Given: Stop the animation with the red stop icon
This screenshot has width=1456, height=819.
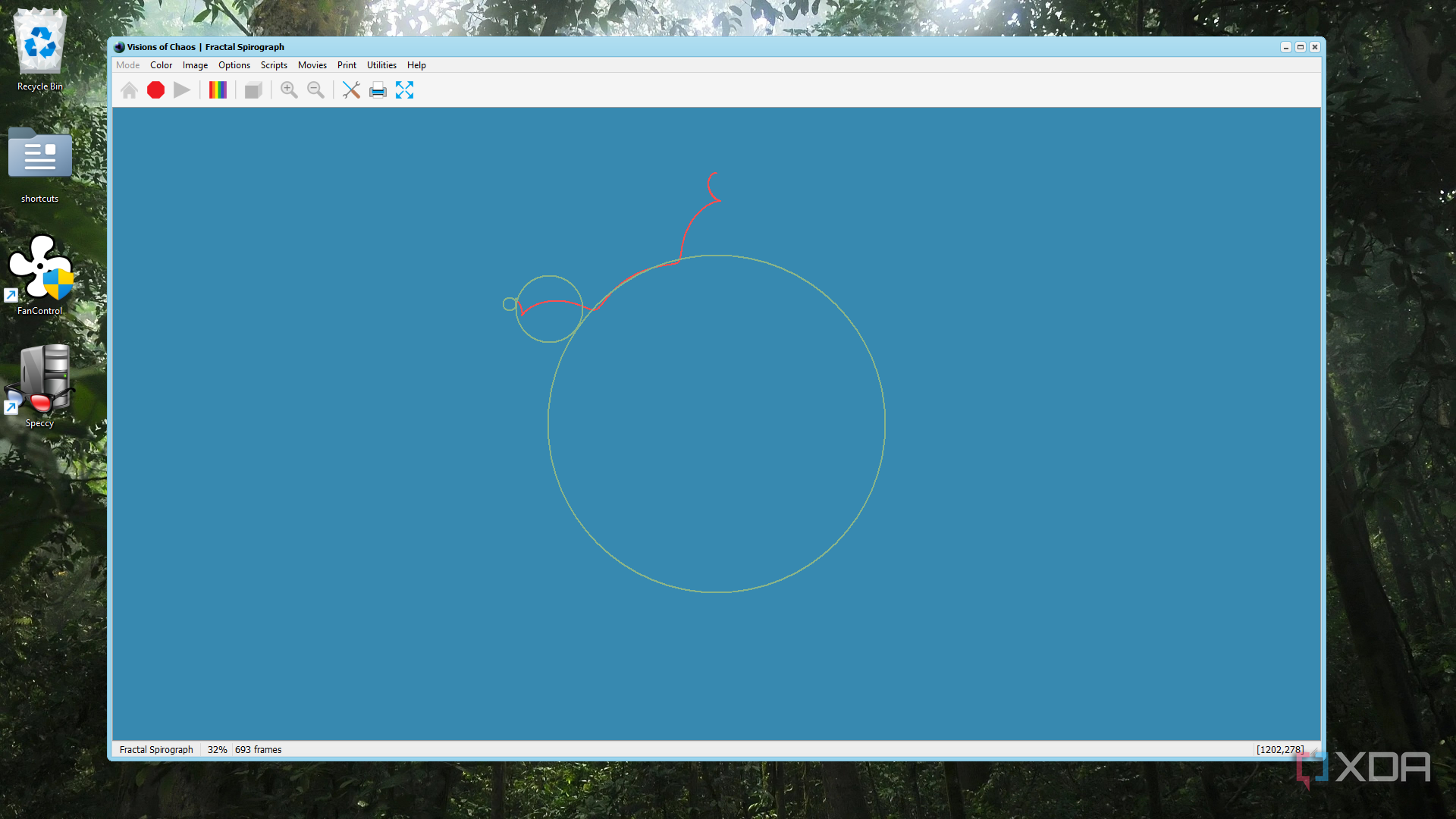Looking at the screenshot, I should tap(155, 90).
